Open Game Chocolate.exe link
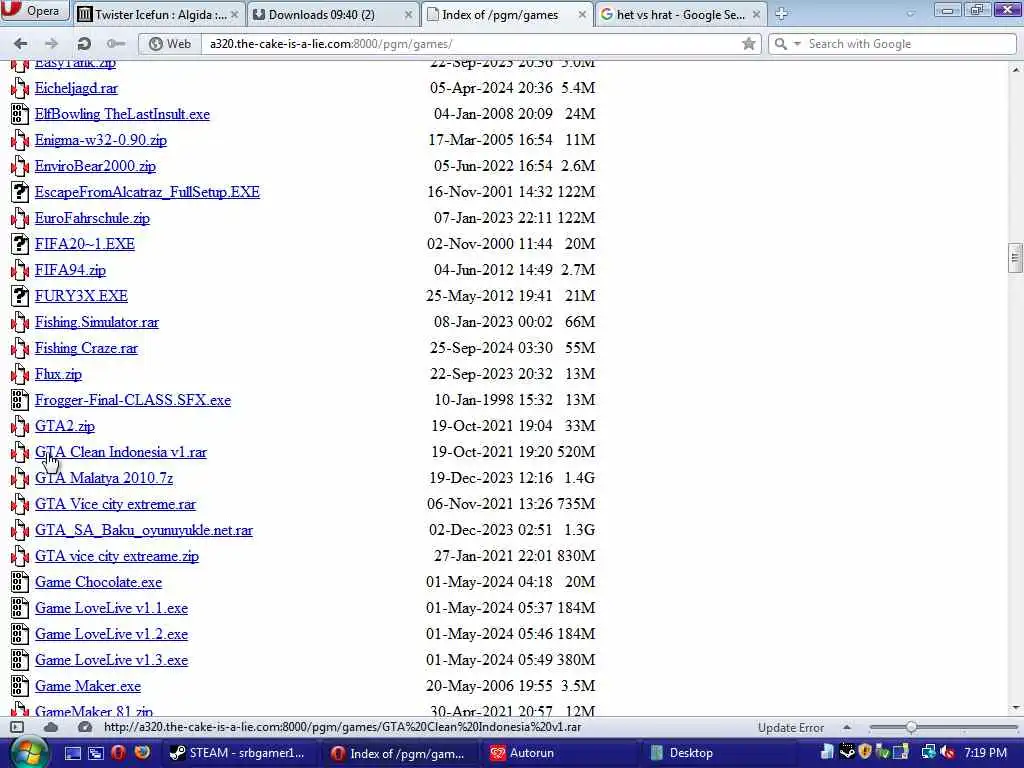The height and width of the screenshot is (768, 1024). pos(98,582)
